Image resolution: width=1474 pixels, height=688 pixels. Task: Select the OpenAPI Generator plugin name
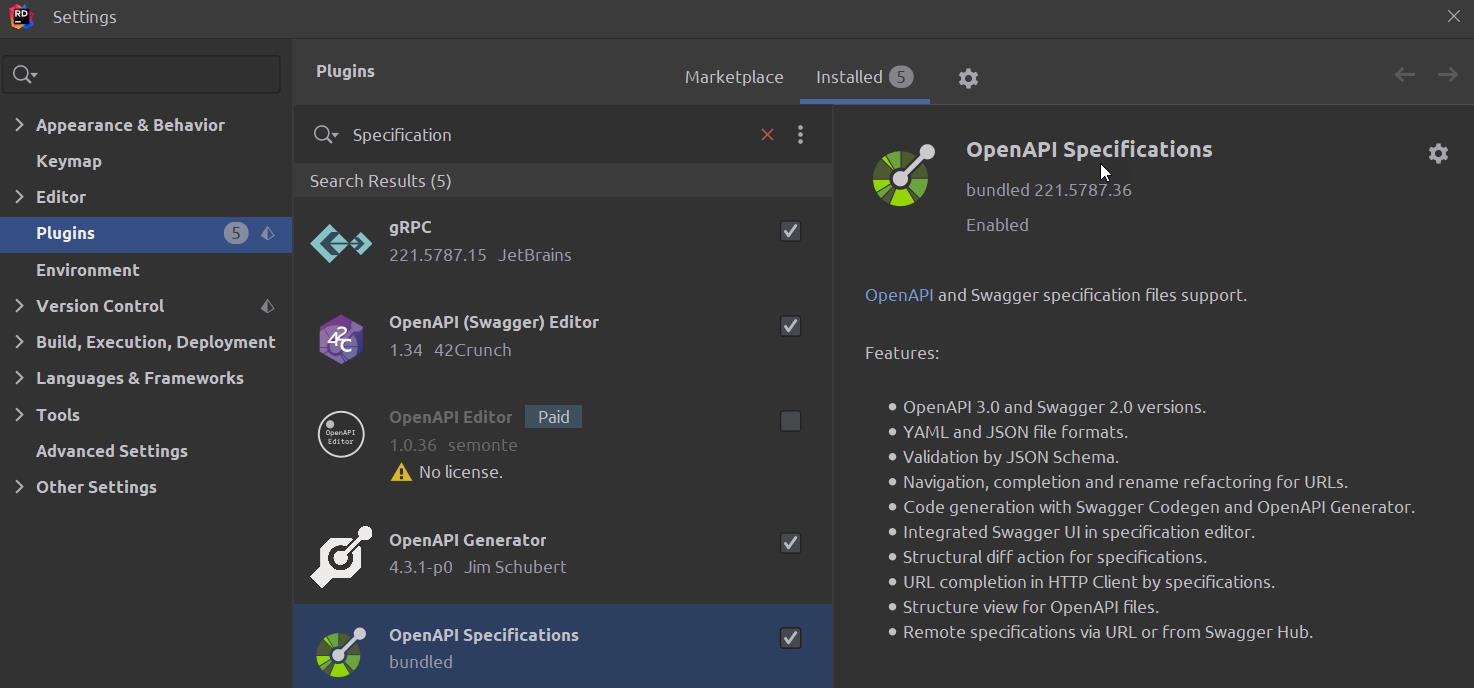(x=467, y=540)
